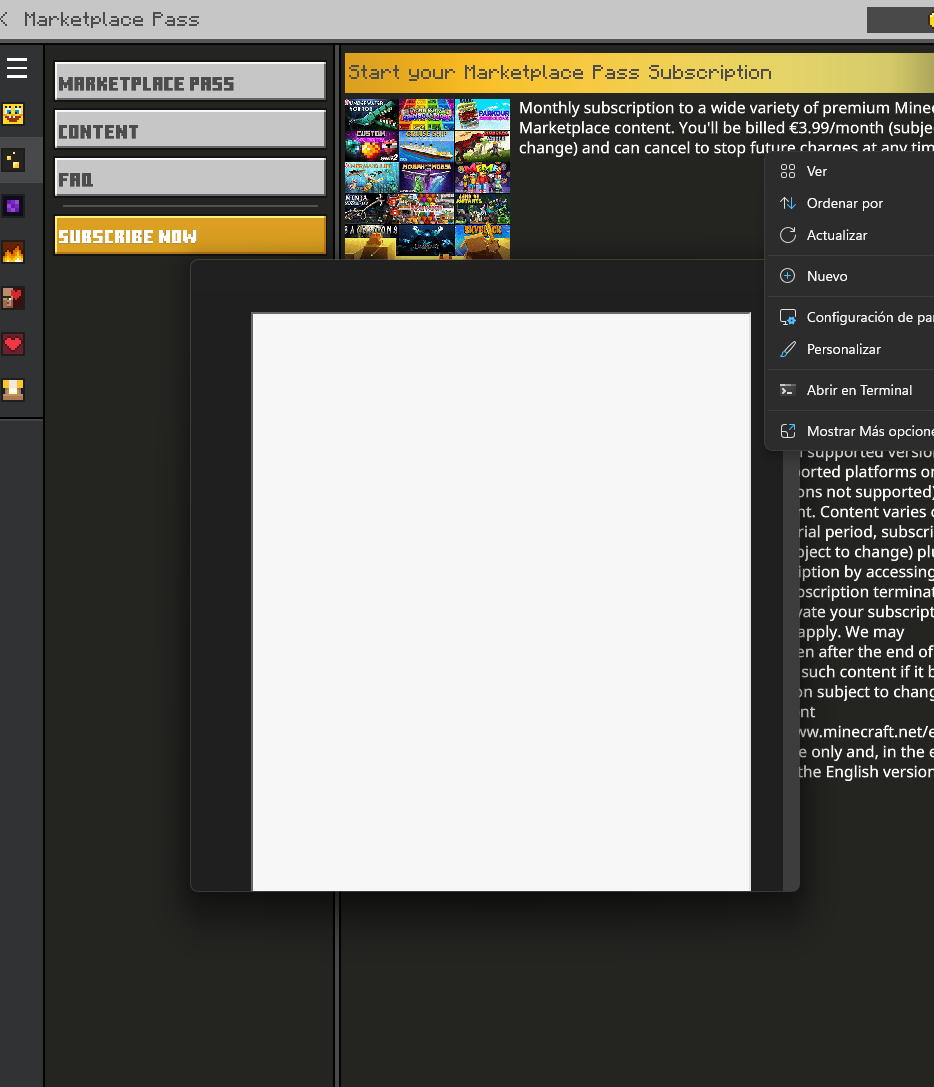Click the Custom hearts thumbnail in the collage

[371, 146]
